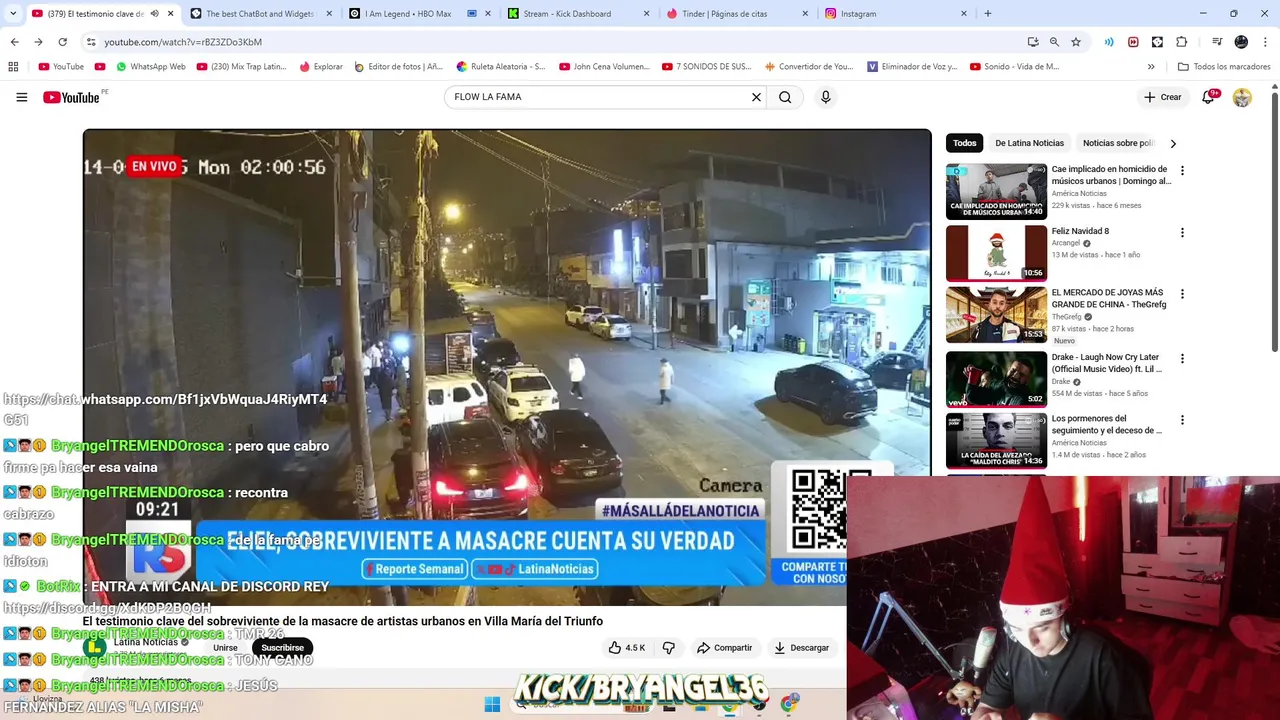This screenshot has width=1280, height=720.
Task: Open the Chrome apps grid in bookmarks bar
Action: (13, 67)
